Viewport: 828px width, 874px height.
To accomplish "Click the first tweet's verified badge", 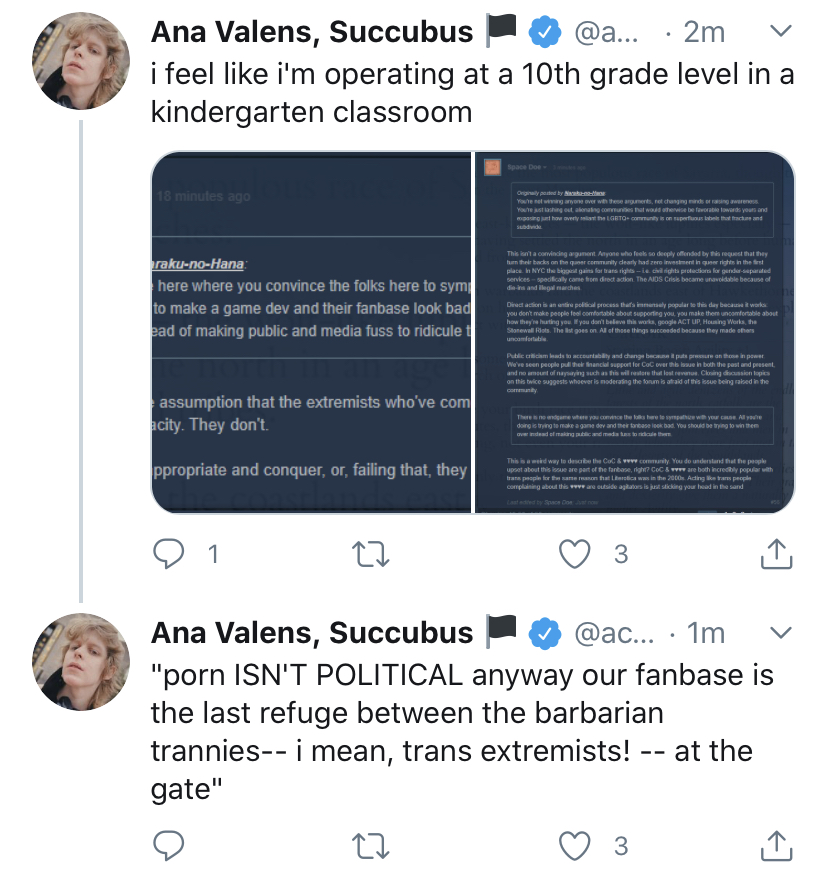I will [543, 33].
